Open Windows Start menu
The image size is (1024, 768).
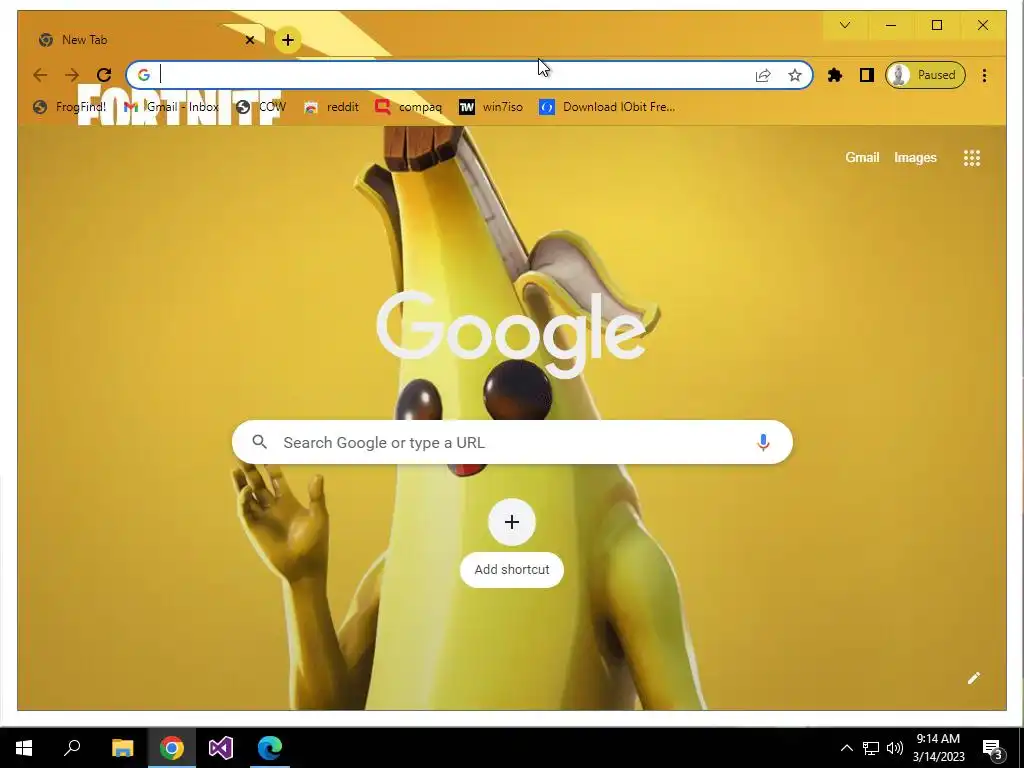24,748
